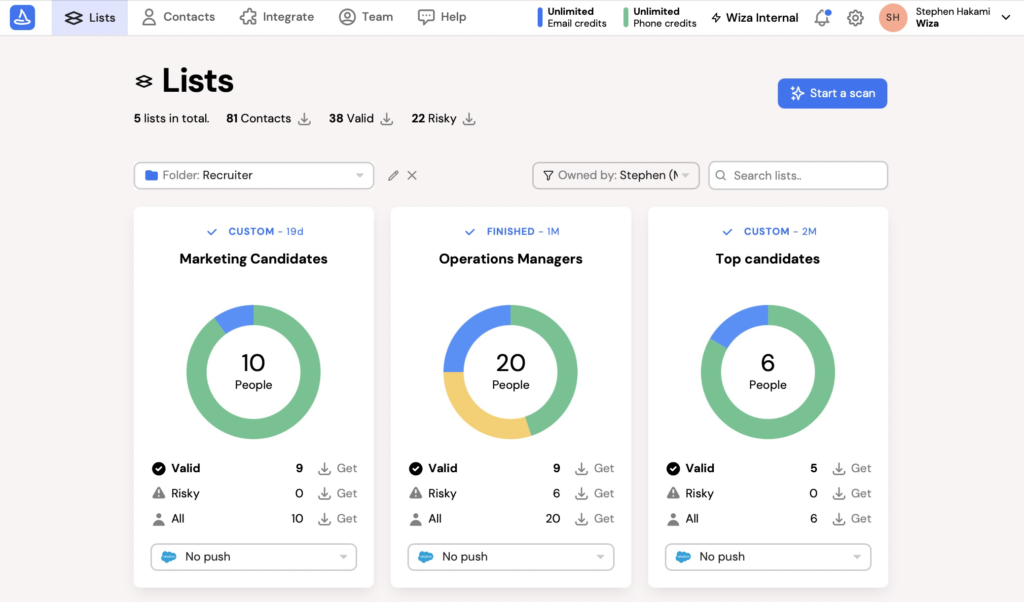Click the Wiza logo icon

click(x=22, y=18)
